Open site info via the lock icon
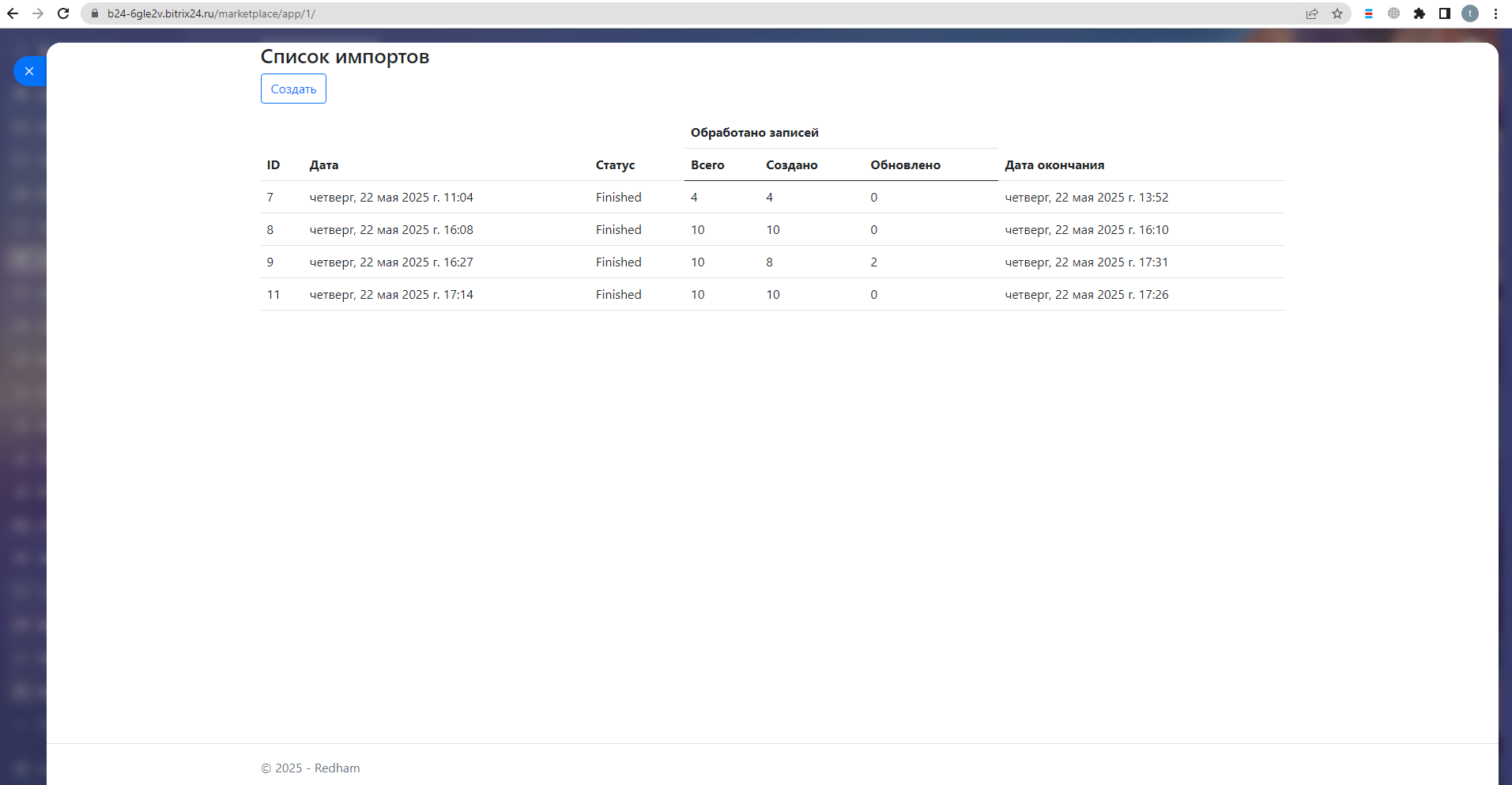 click(x=95, y=13)
